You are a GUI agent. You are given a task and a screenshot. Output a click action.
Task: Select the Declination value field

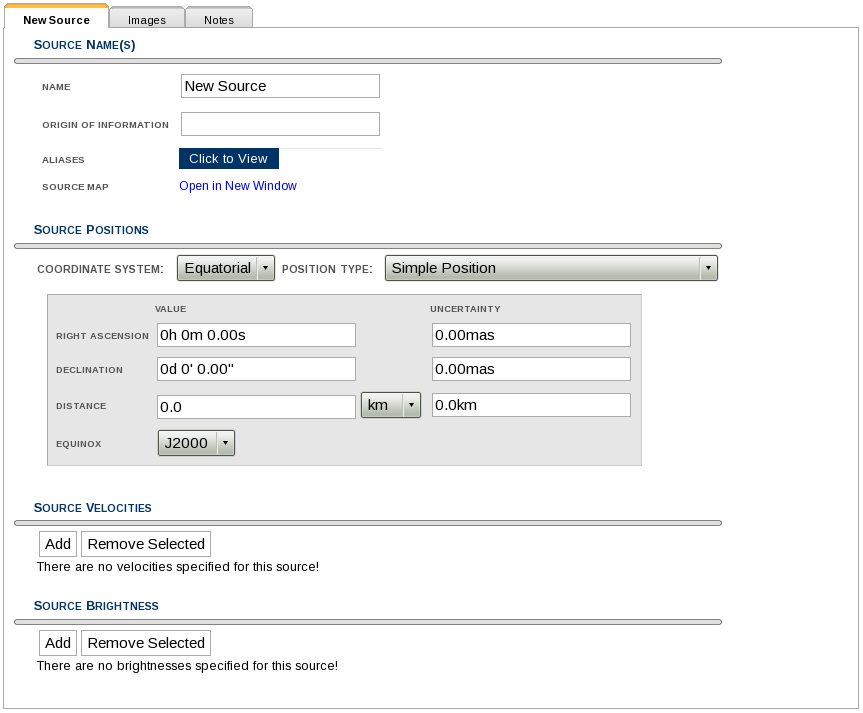pos(256,369)
